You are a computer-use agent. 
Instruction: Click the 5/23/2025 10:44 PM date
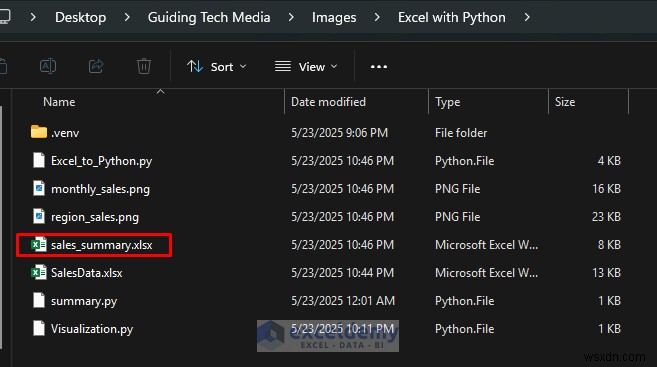pyautogui.click(x=342, y=273)
